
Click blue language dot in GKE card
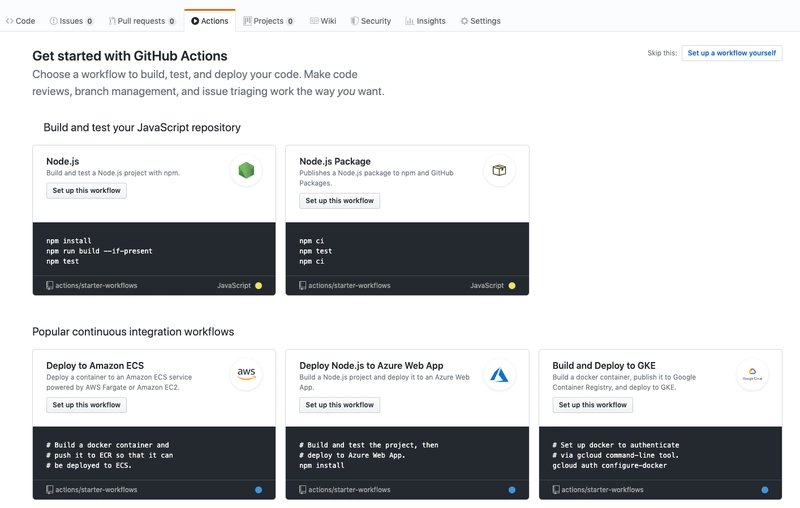tap(765, 490)
